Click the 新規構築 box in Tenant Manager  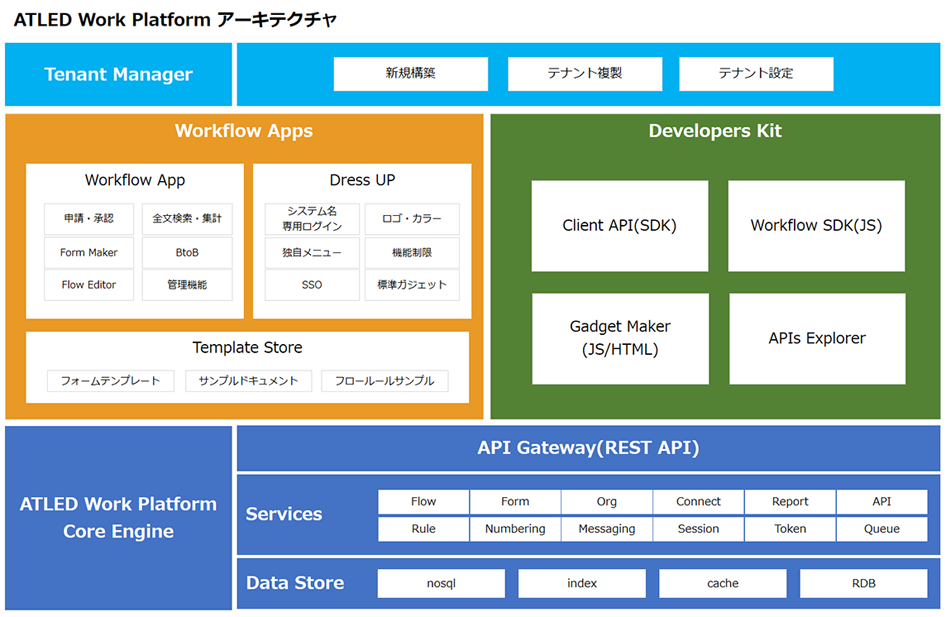(410, 74)
